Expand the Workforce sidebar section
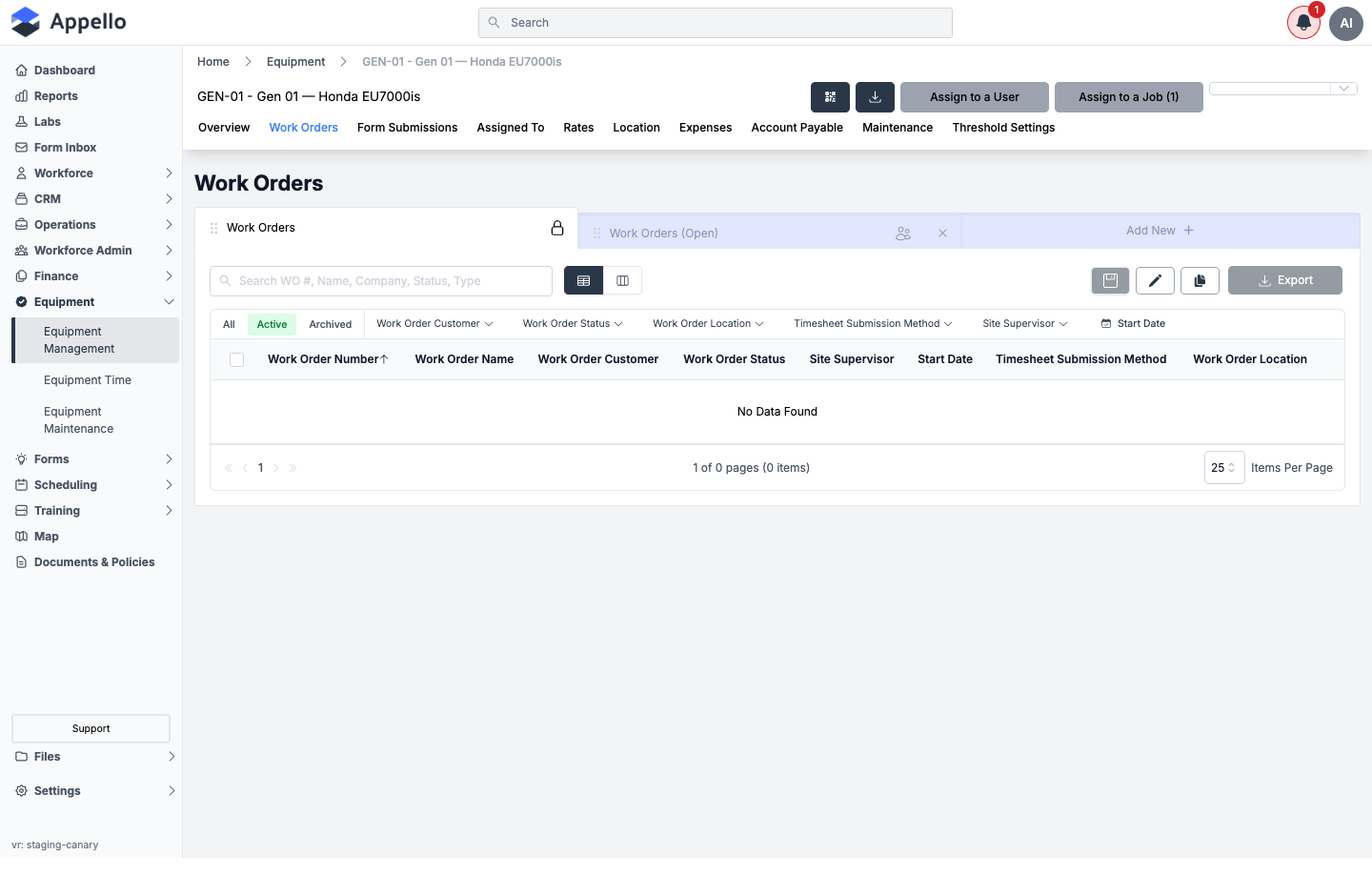The height and width of the screenshot is (875, 1372). click(x=95, y=173)
